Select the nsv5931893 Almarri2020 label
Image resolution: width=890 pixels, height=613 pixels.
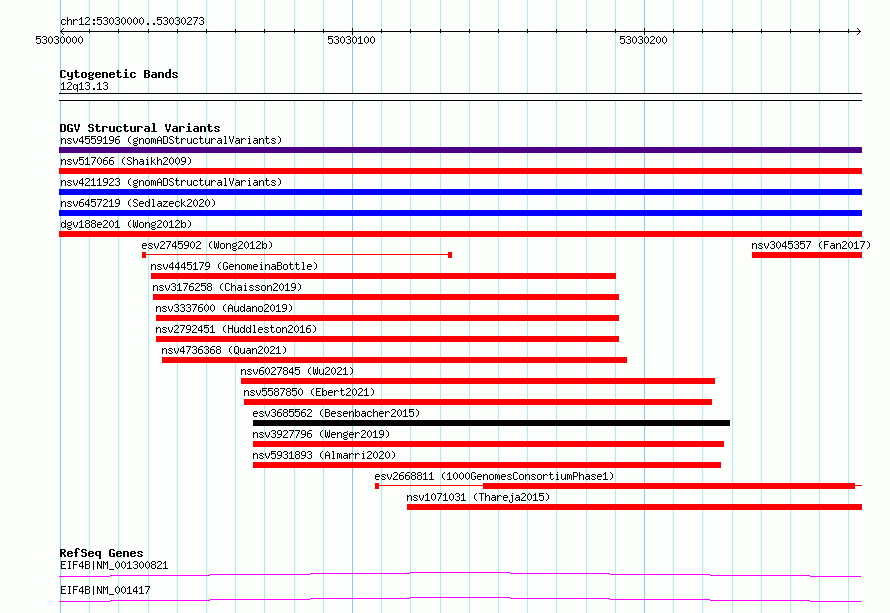[x=324, y=455]
